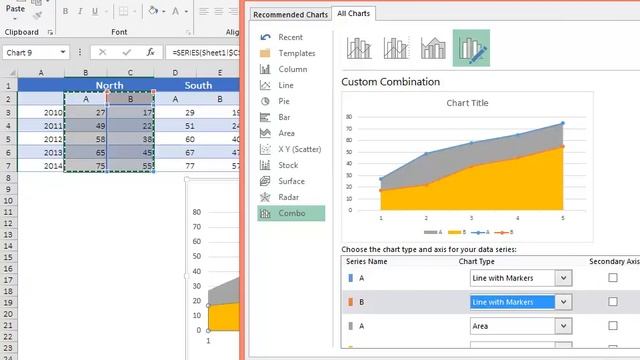Screen dimensions: 640x360
Task: Click the custom combination chart preview
Action: (x=467, y=167)
